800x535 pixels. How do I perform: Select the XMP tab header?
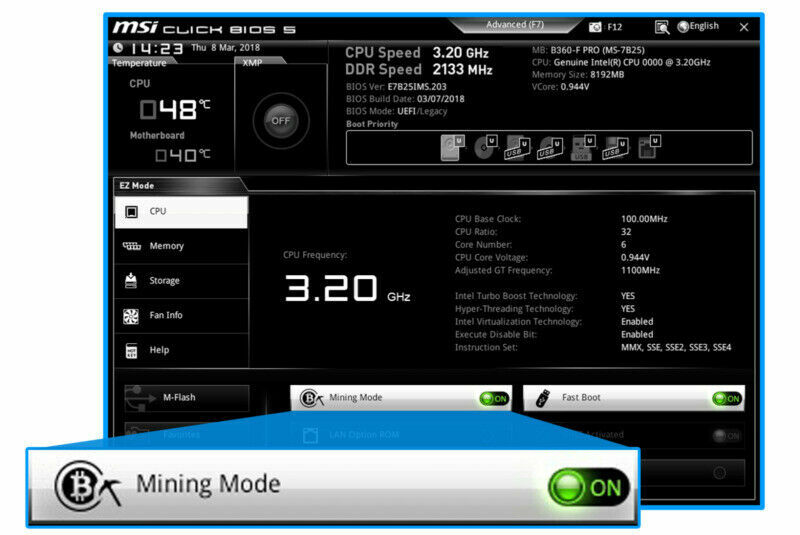[260, 62]
